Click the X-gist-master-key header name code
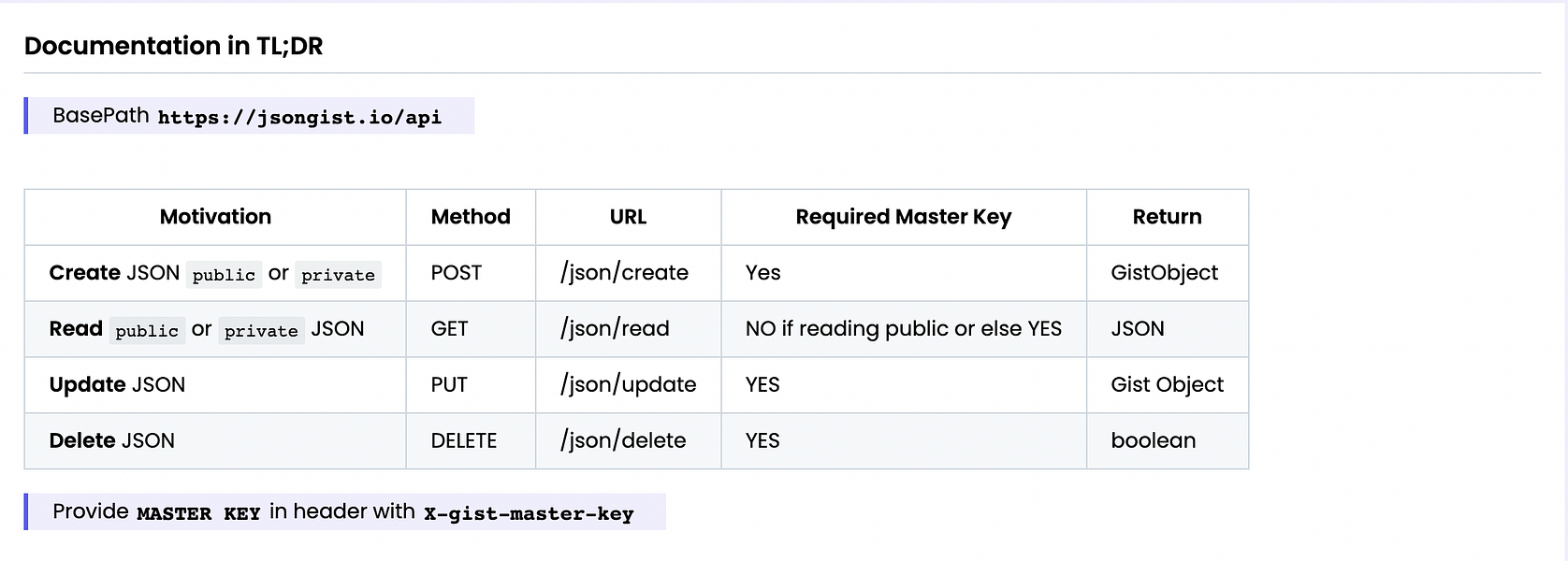The height and width of the screenshot is (561, 1568). click(529, 513)
